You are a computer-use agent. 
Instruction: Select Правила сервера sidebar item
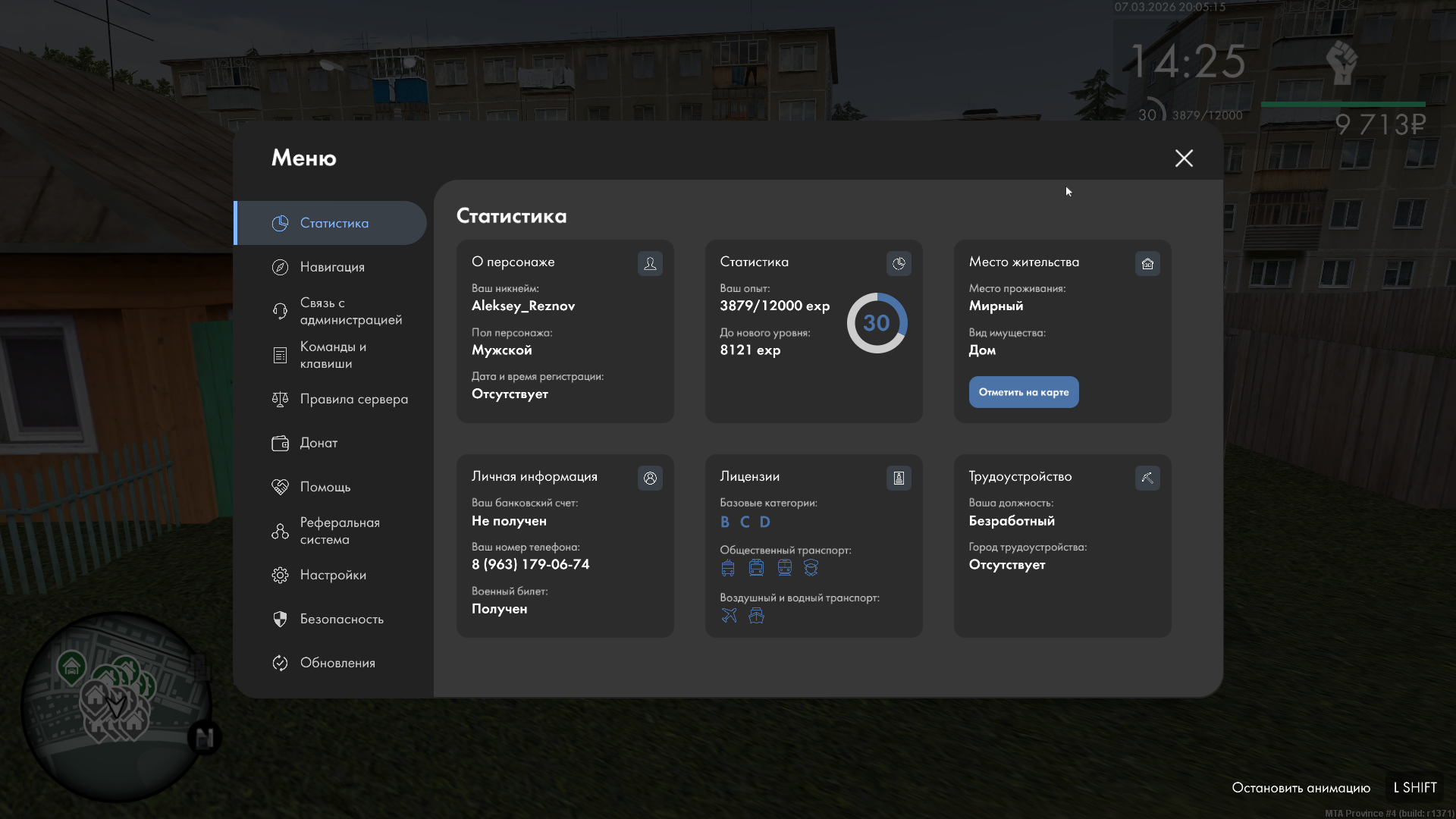pos(353,399)
